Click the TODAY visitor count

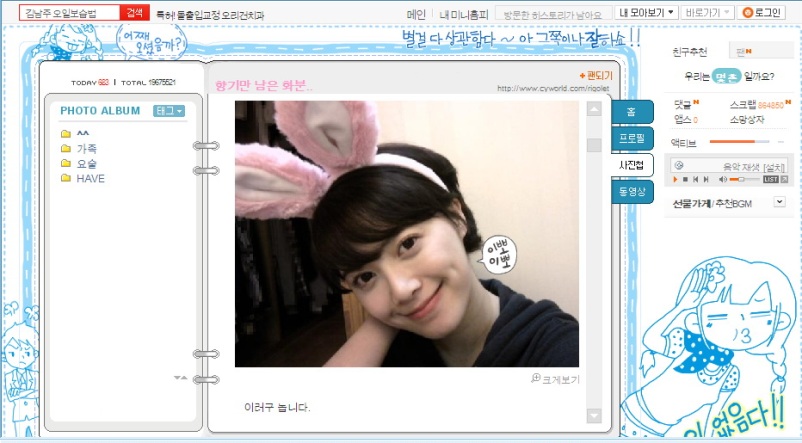click(x=90, y=82)
